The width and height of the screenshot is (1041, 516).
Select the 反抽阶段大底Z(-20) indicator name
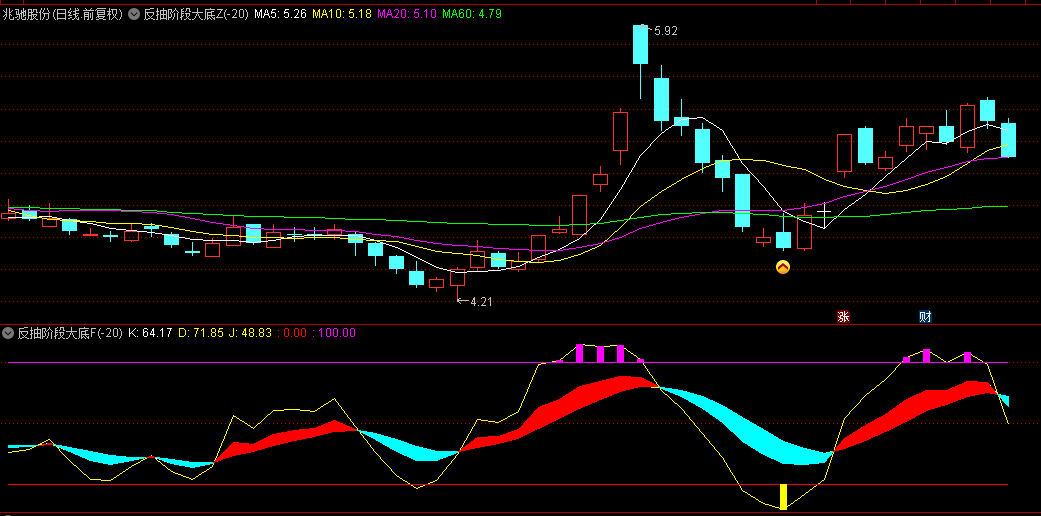[196, 15]
